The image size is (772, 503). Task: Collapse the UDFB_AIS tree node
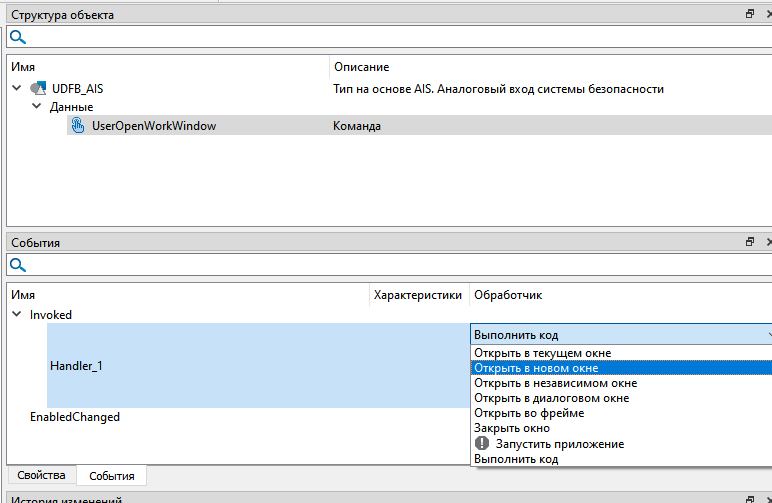point(16,89)
